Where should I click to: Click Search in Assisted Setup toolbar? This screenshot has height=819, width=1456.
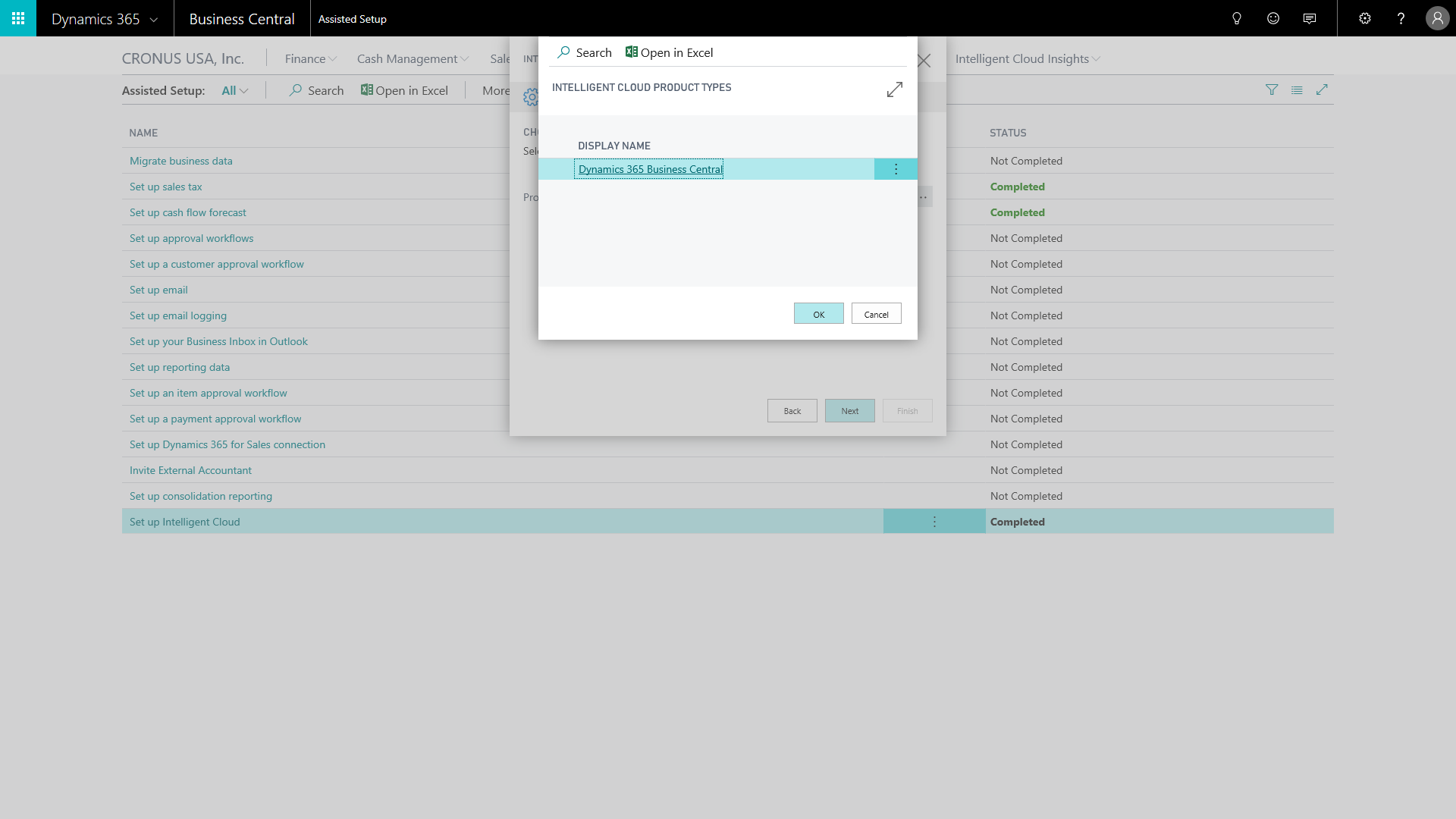(x=316, y=90)
